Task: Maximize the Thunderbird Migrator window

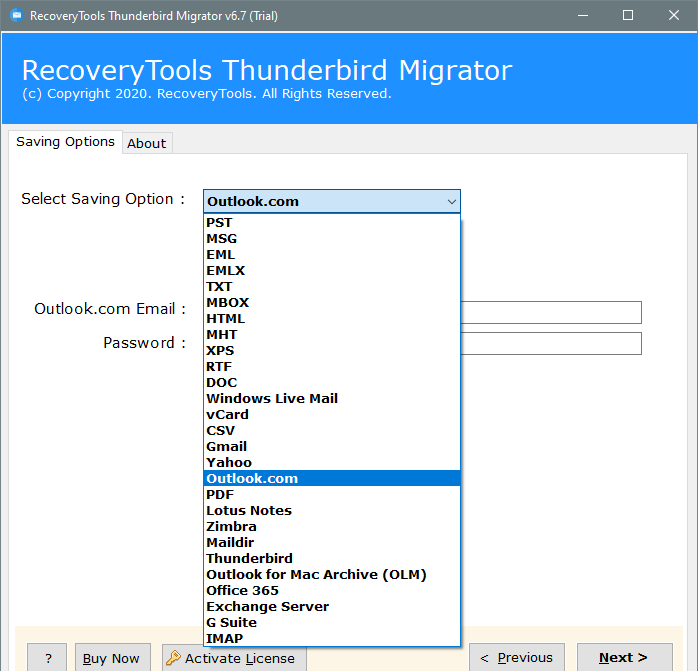Action: (x=628, y=16)
